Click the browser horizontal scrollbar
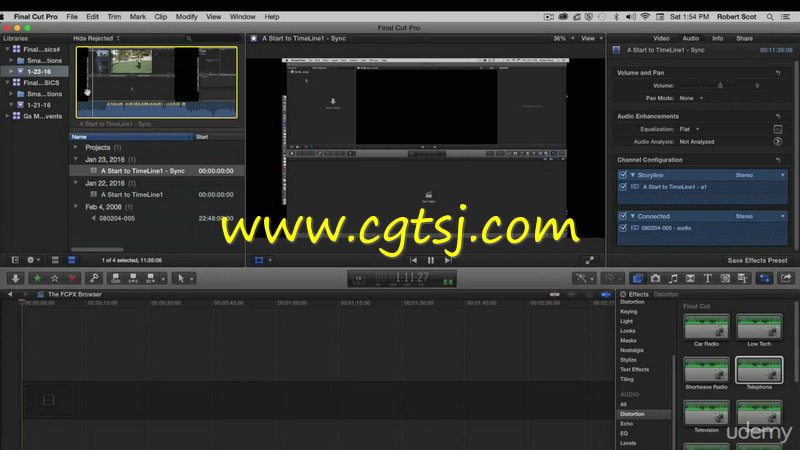This screenshot has width=800, height=450. 97,249
